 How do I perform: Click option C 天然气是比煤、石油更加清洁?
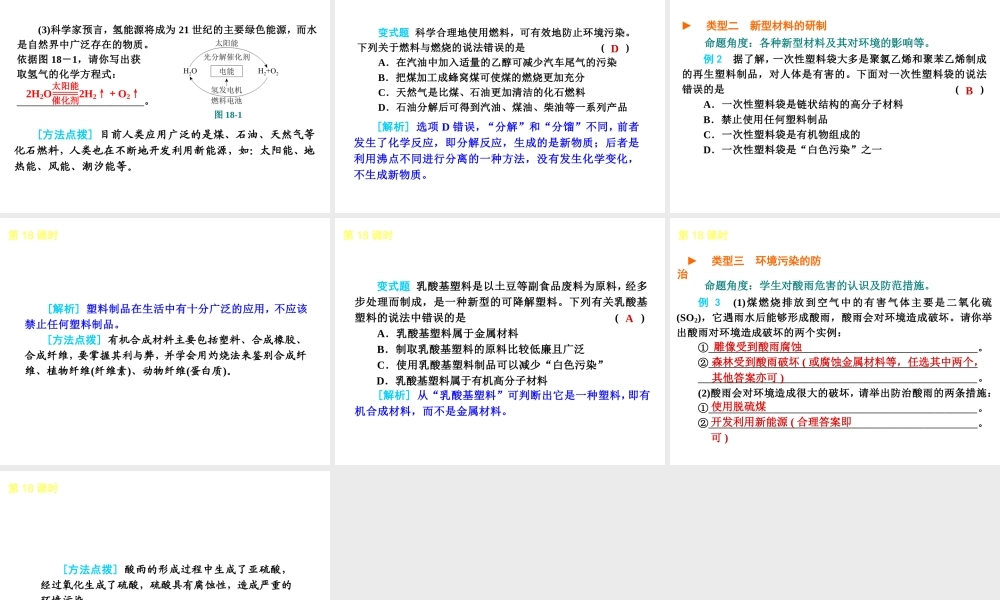482,92
